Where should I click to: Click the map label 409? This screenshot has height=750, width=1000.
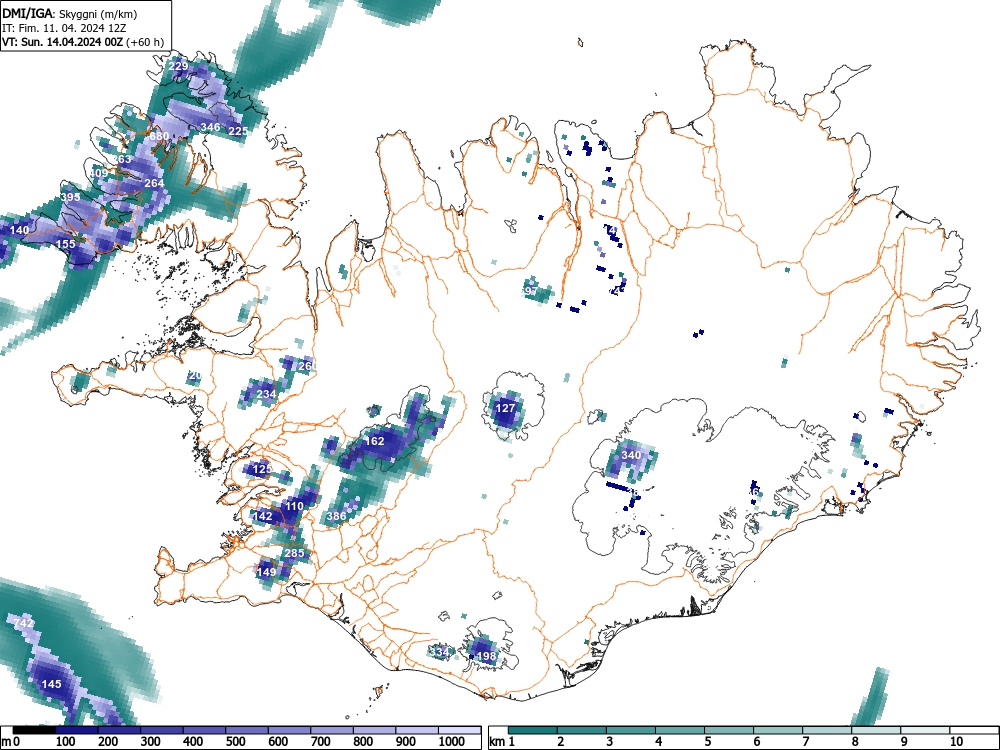click(x=99, y=173)
